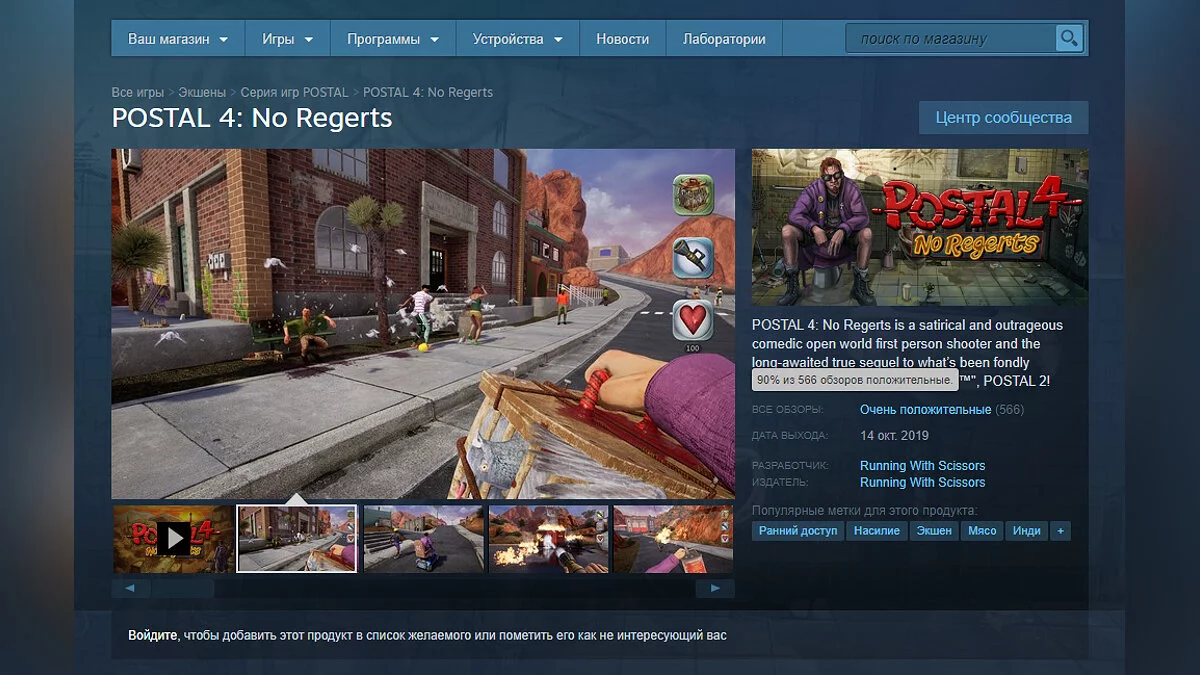
Task: Open the publisher 'Running With Scissors' link
Action: [x=922, y=482]
